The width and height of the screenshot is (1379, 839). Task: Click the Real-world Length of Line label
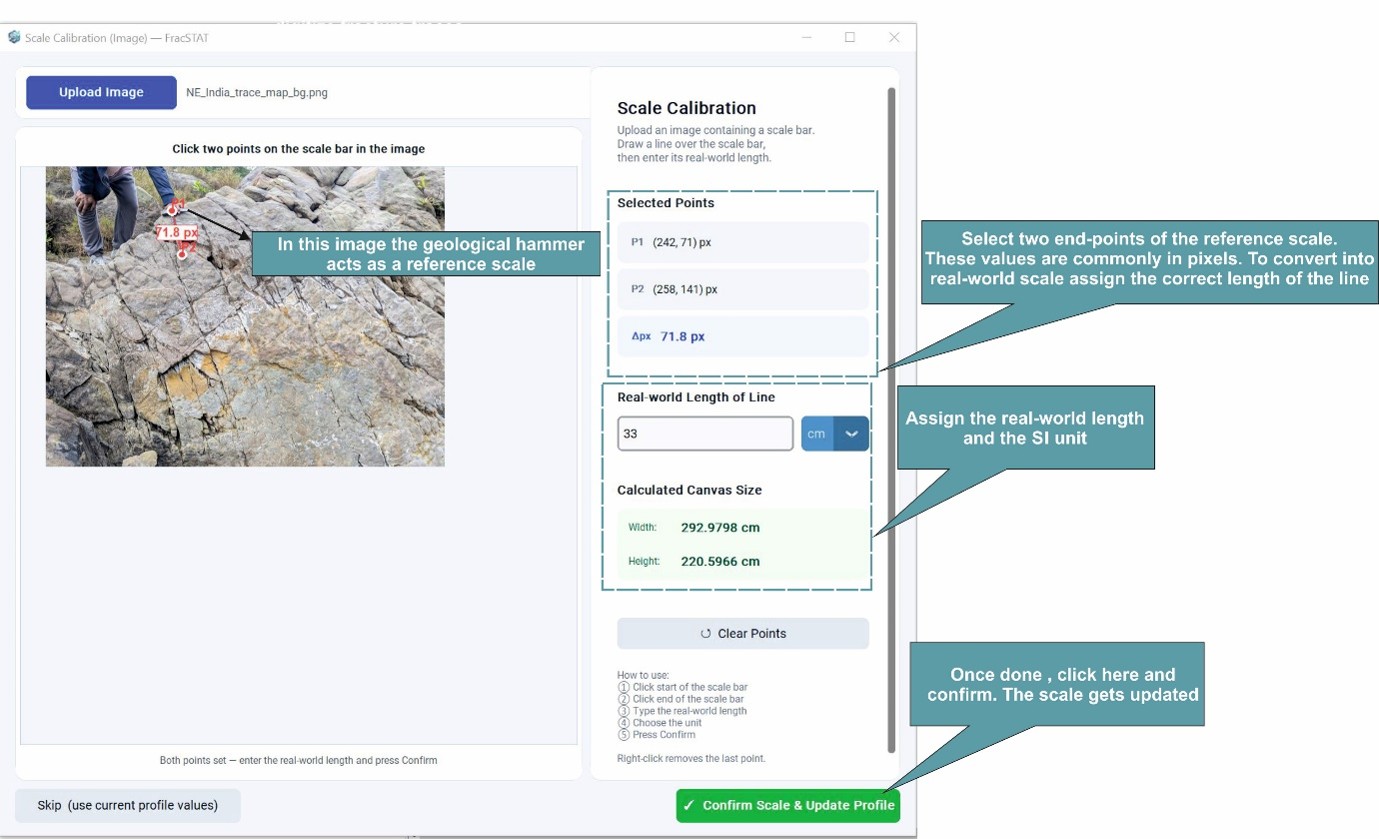tap(696, 397)
